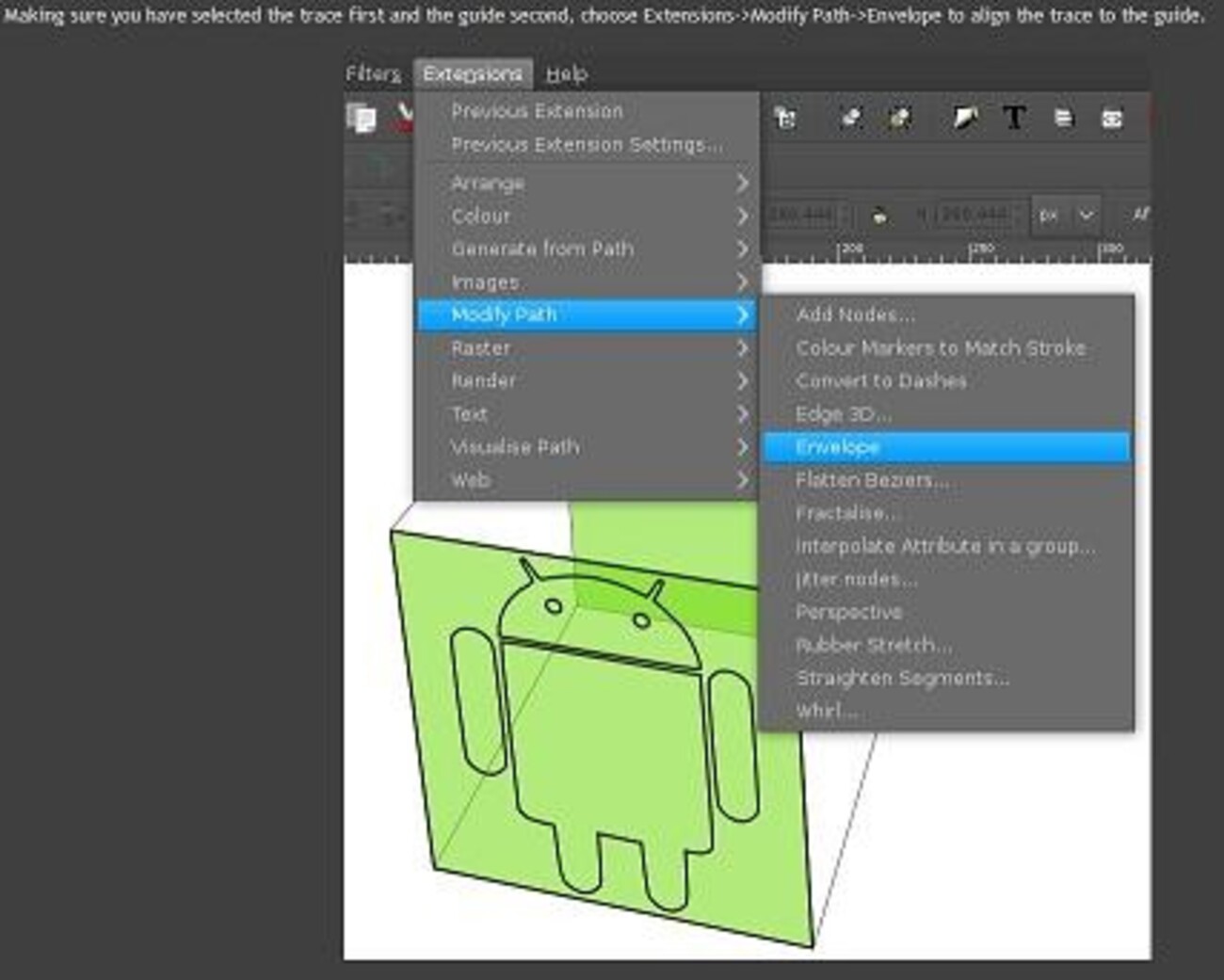Open the Help menu
1224x980 pixels.
point(567,73)
